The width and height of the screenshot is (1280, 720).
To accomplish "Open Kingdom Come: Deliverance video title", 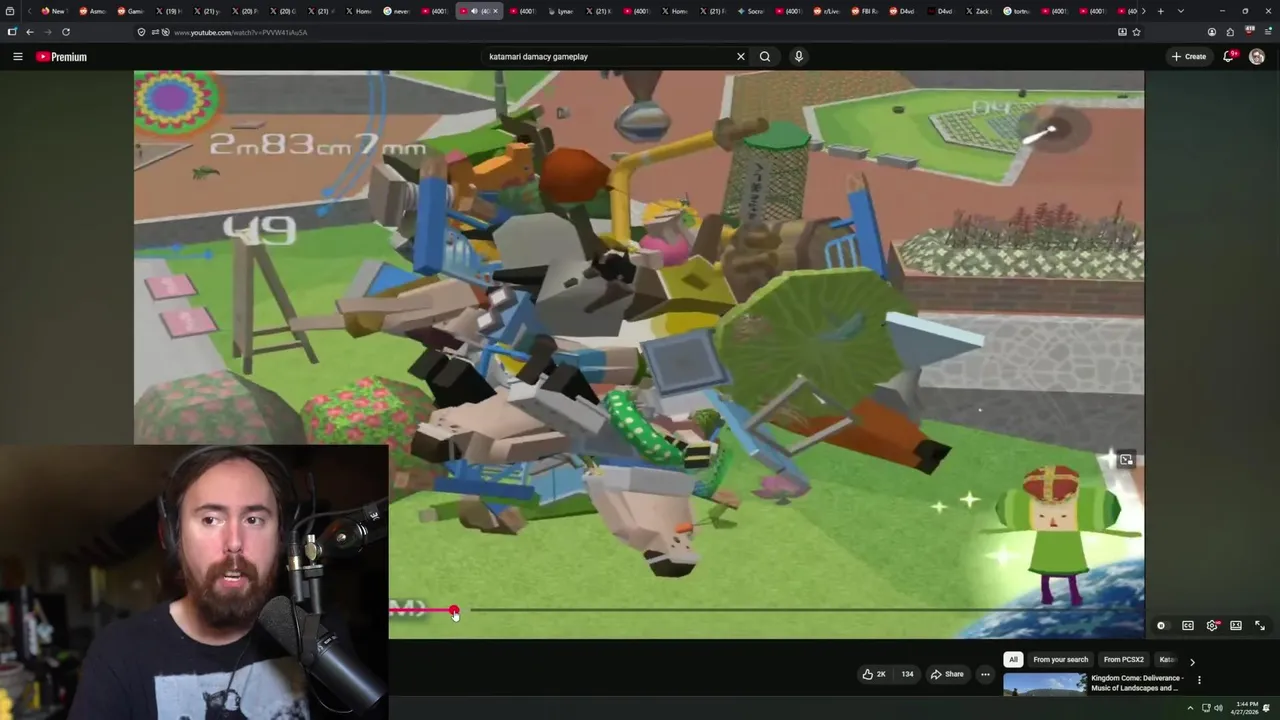I will pos(1137,683).
